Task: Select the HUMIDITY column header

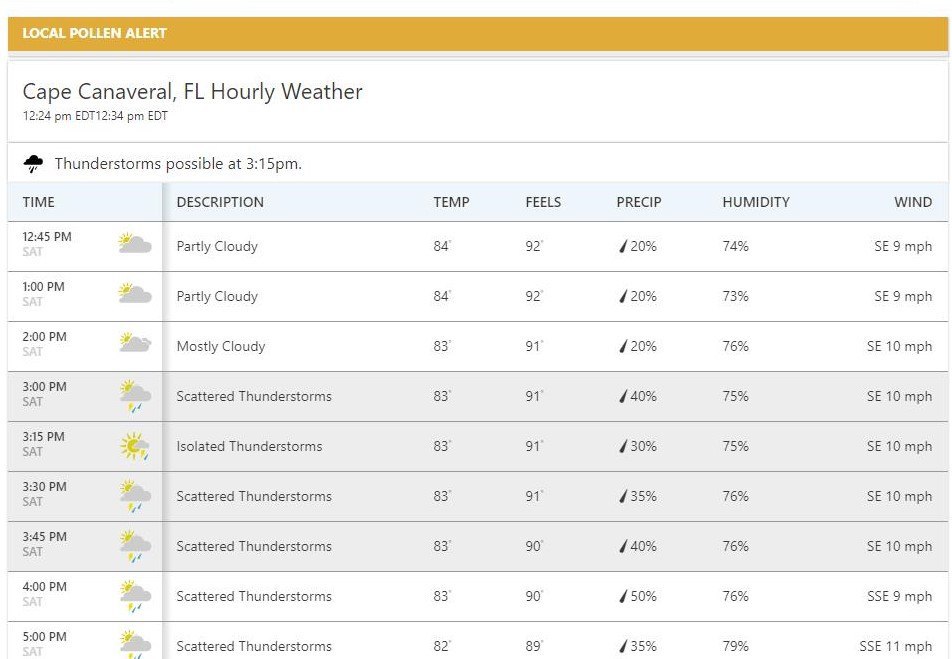Action: coord(756,202)
